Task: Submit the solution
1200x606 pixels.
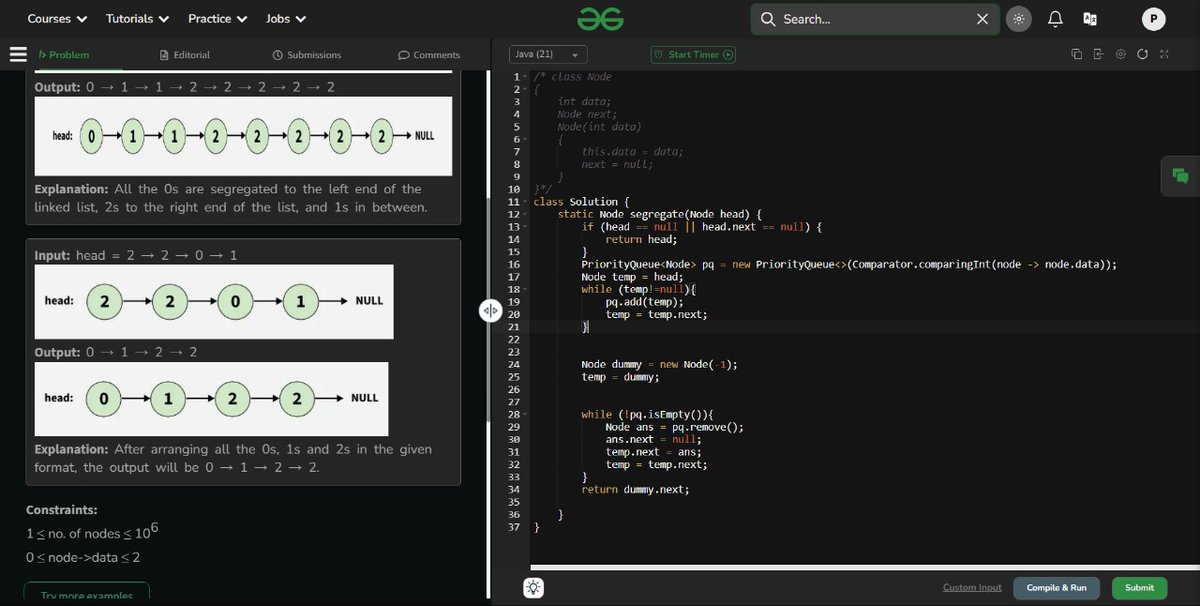Action: (1139, 588)
